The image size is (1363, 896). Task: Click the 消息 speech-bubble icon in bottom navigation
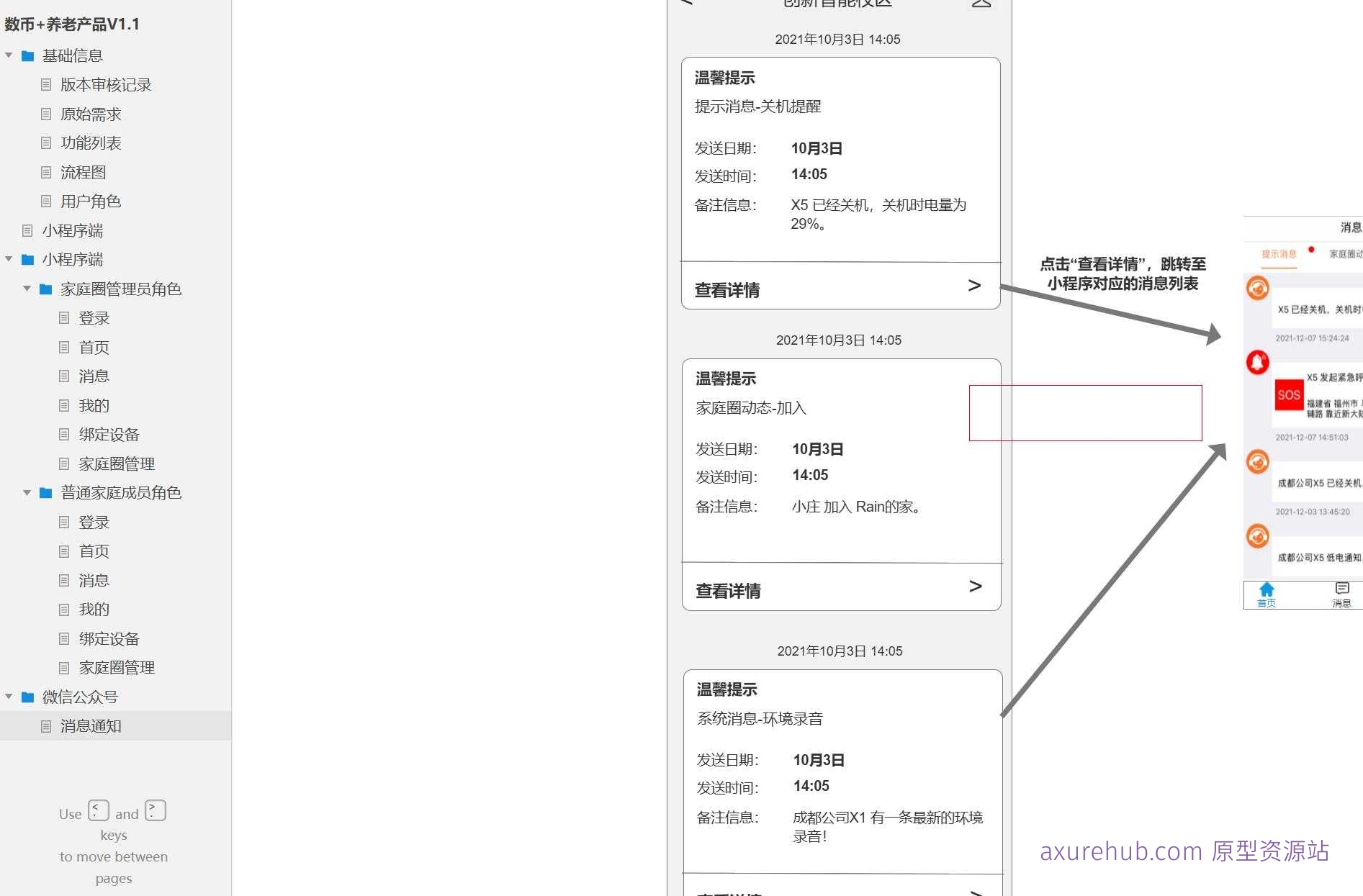pyautogui.click(x=1341, y=589)
